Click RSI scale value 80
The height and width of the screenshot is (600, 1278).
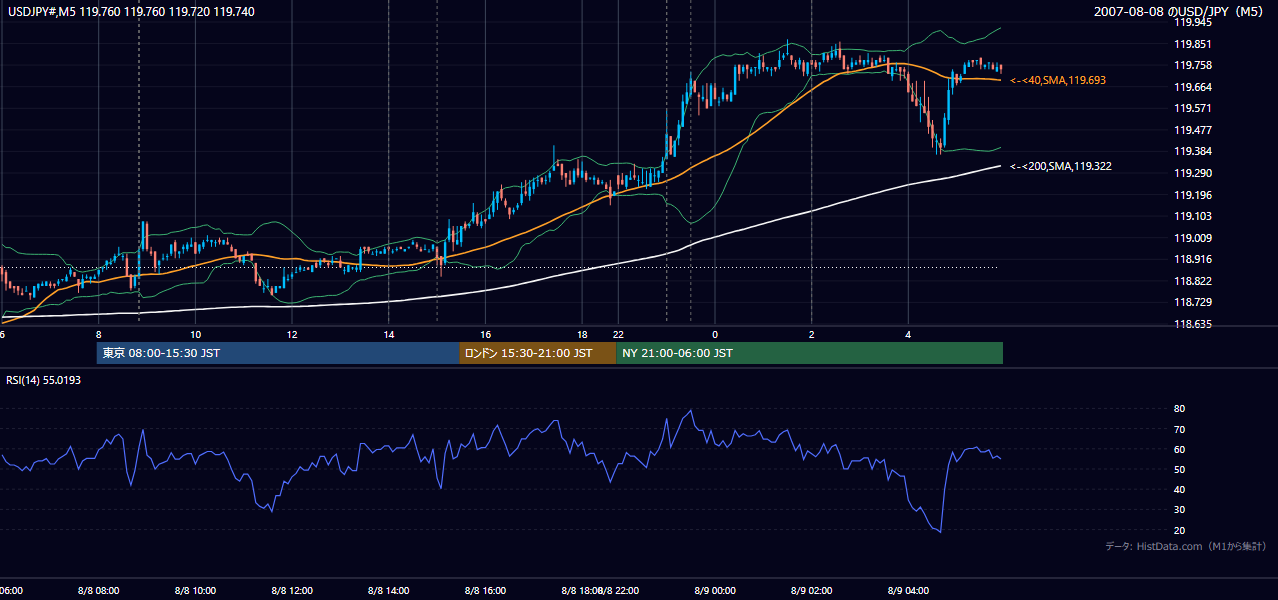click(1179, 409)
